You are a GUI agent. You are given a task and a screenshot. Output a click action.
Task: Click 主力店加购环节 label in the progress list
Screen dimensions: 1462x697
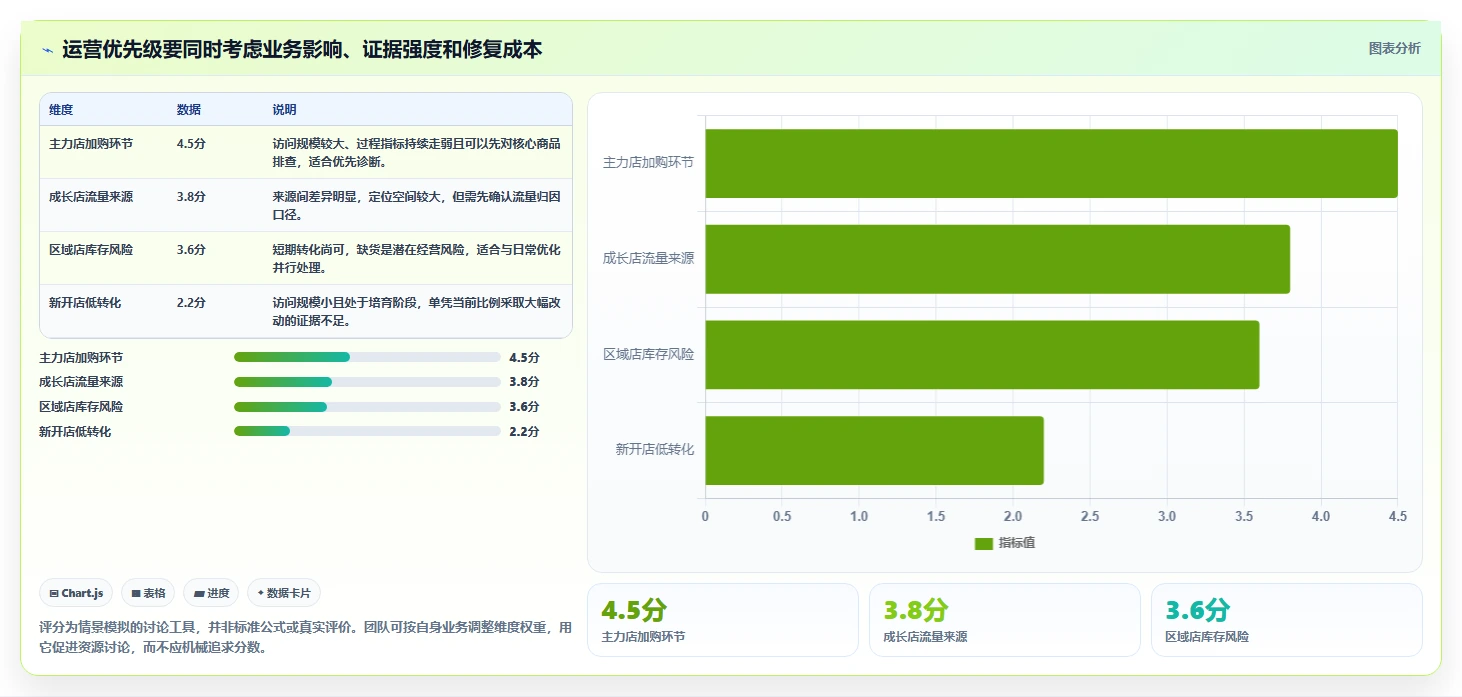pos(81,357)
